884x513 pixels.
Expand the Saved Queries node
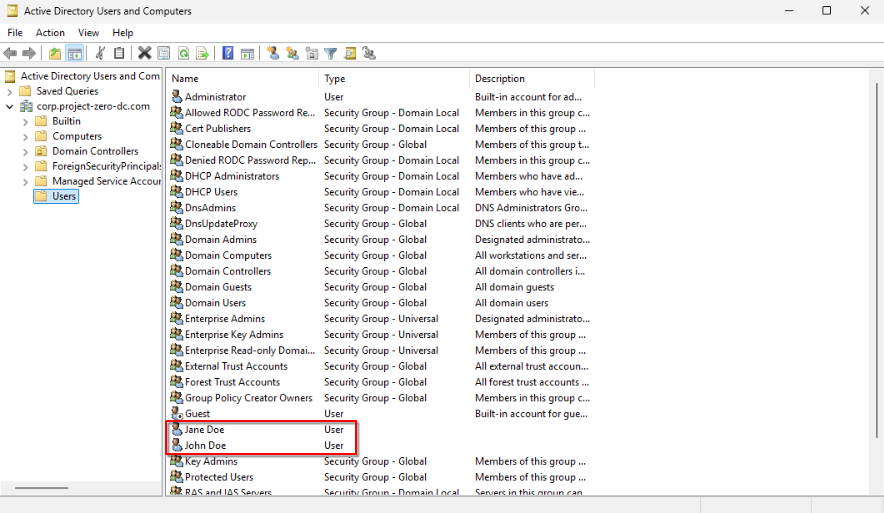coord(10,91)
